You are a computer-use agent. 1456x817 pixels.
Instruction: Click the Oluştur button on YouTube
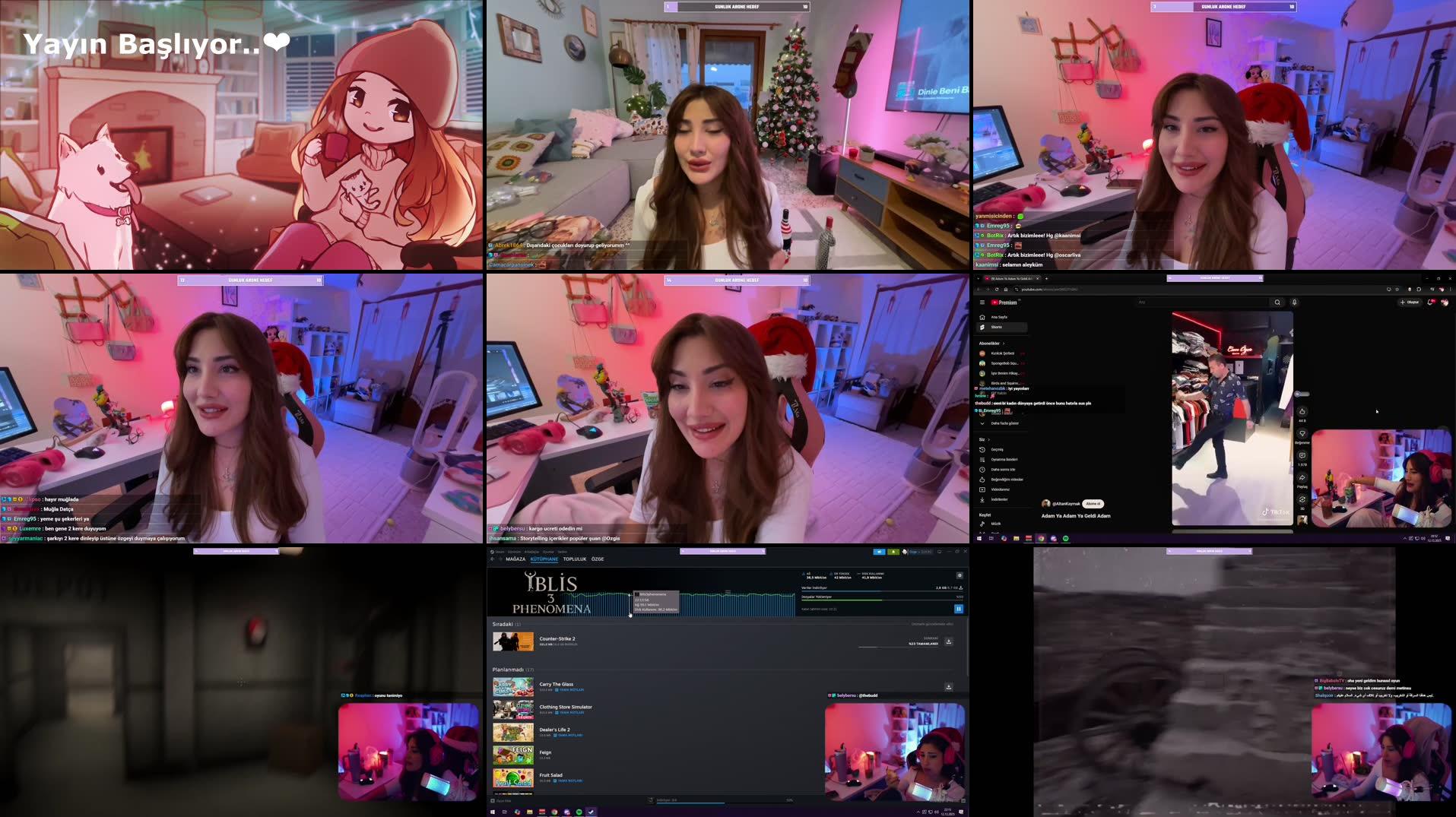tap(1410, 302)
